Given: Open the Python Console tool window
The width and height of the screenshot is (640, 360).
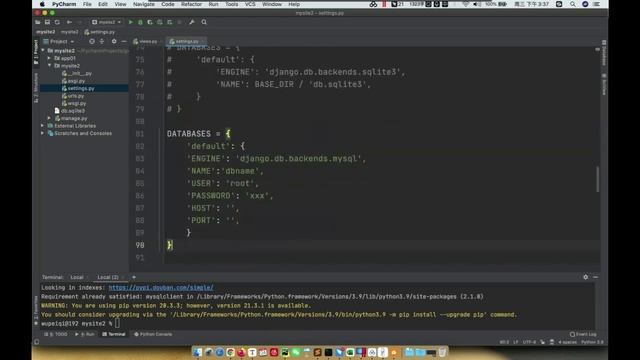Looking at the screenshot, I should click(x=153, y=334).
